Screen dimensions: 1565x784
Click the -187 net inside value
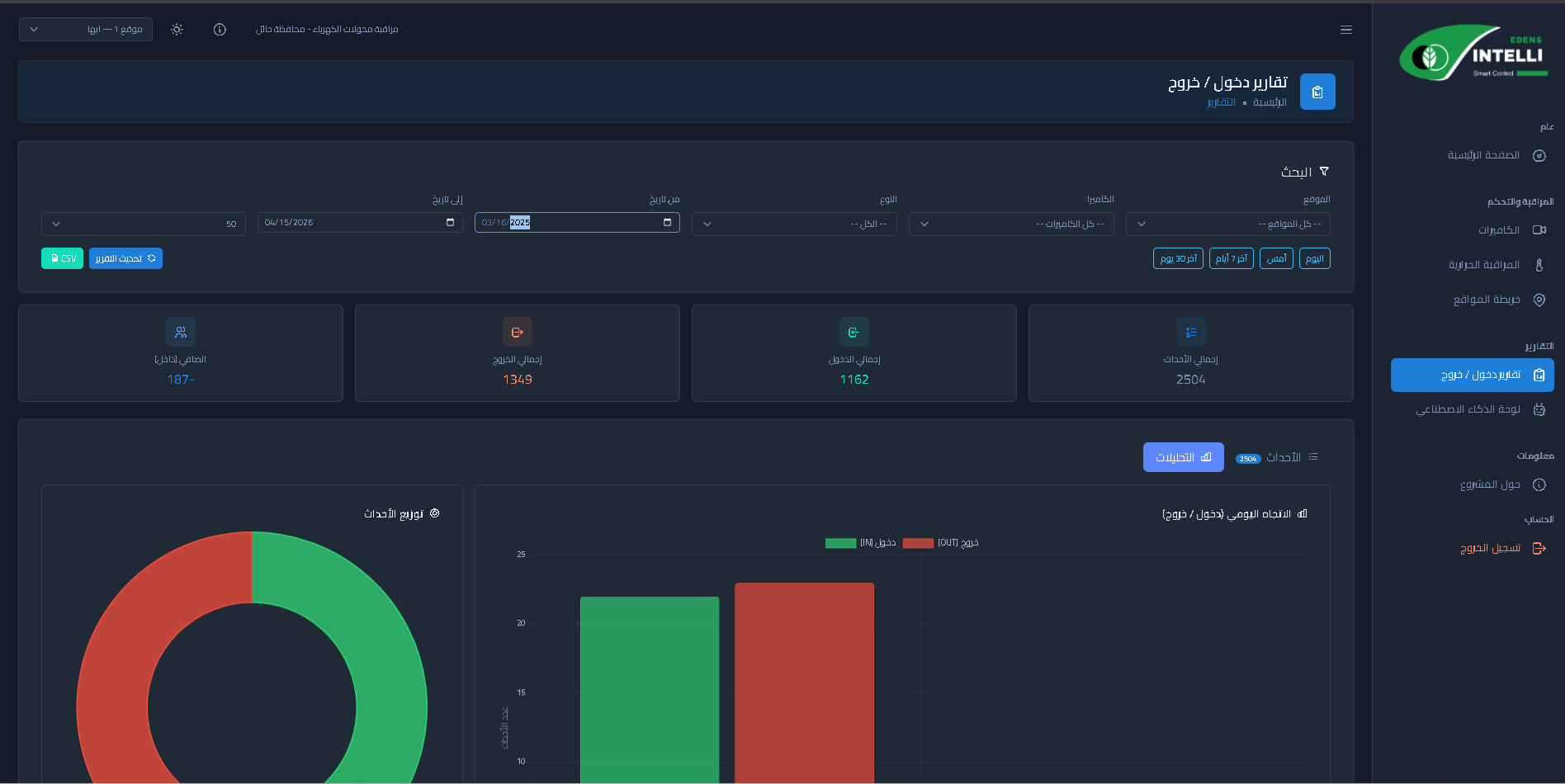pyautogui.click(x=181, y=380)
